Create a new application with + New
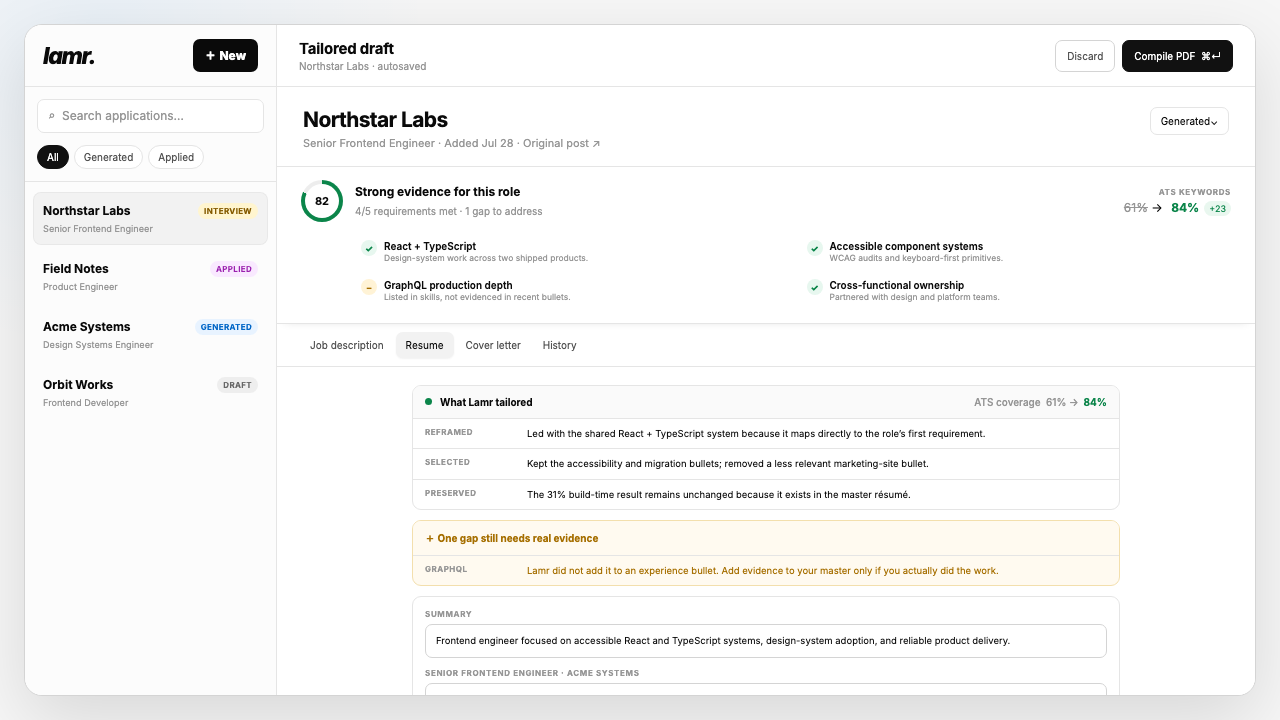Viewport: 1280px width, 720px height. (225, 56)
